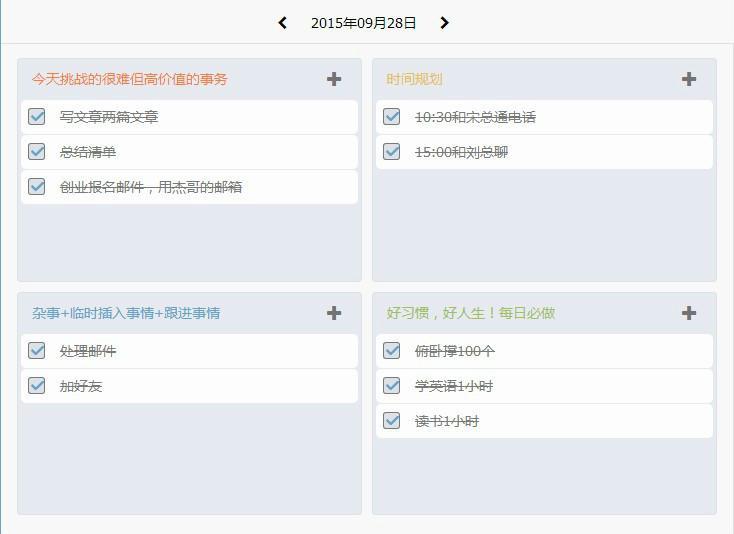The width and height of the screenshot is (734, 534).
Task: Uncheck the 总结清单 checkbox
Action: pos(37,152)
